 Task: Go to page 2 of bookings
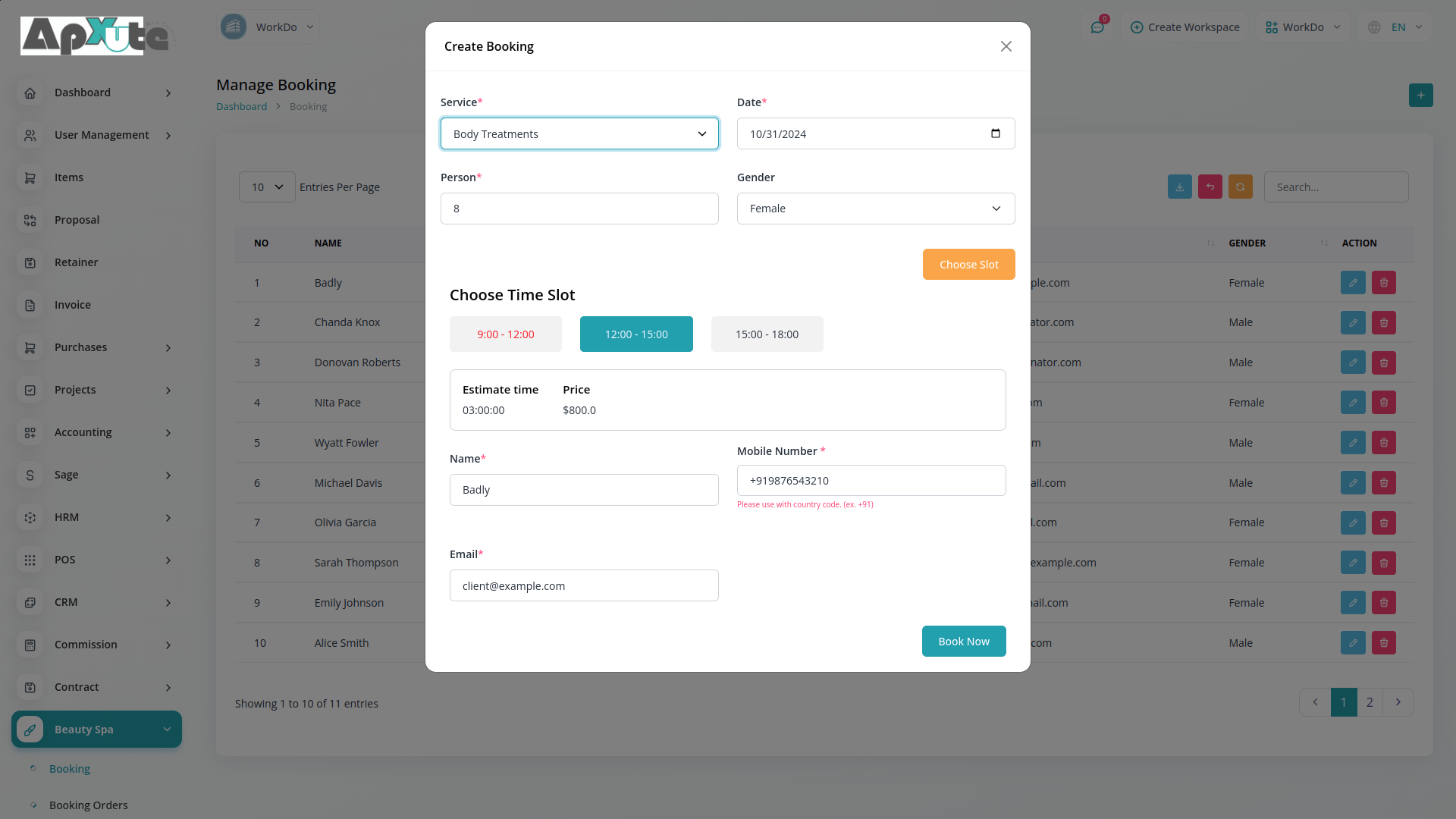(x=1370, y=702)
